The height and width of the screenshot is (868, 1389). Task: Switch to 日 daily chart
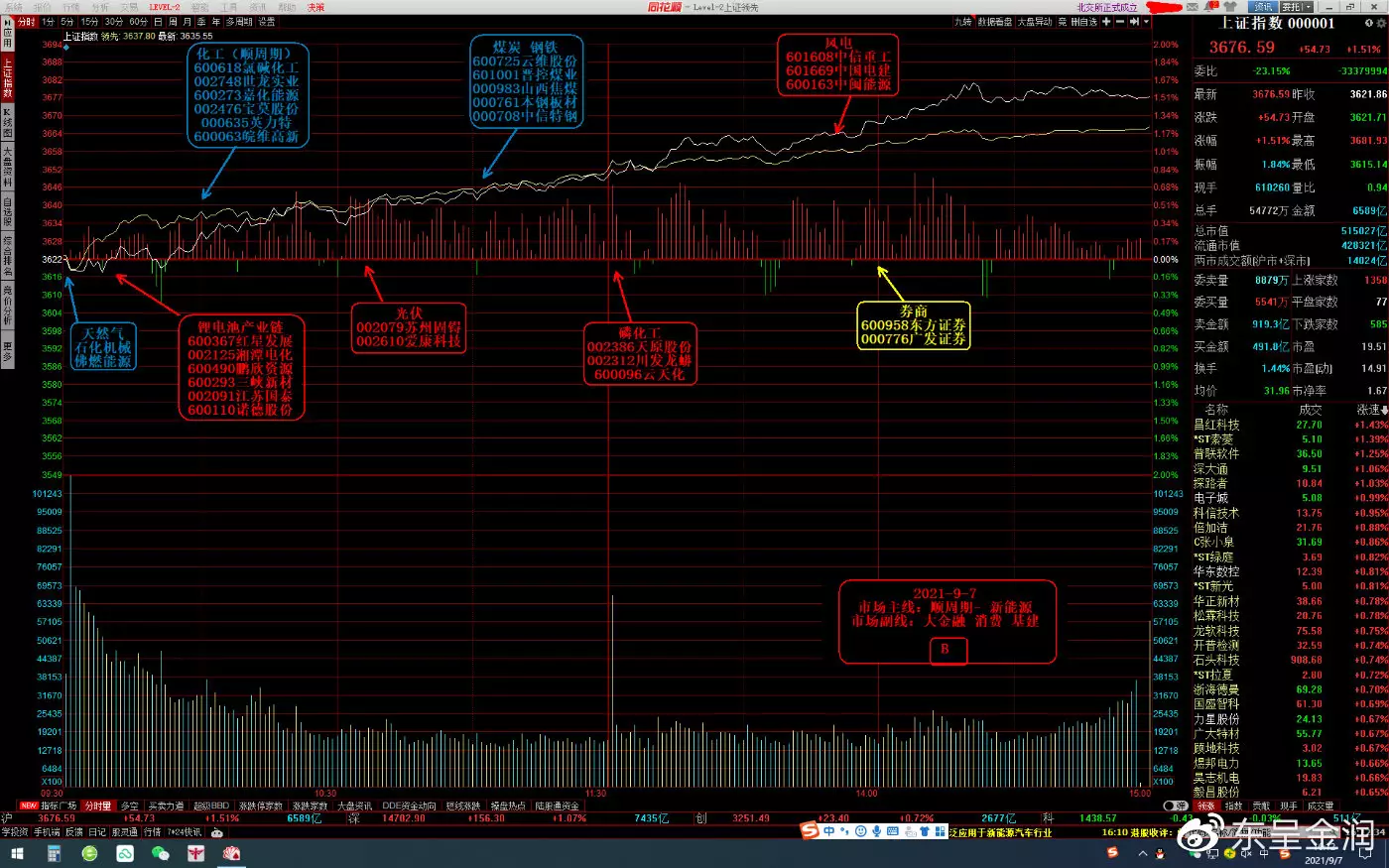[158, 22]
